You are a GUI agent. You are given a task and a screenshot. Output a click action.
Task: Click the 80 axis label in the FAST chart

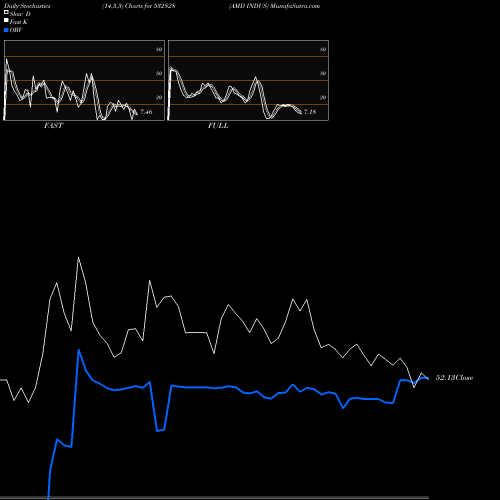point(159,49)
